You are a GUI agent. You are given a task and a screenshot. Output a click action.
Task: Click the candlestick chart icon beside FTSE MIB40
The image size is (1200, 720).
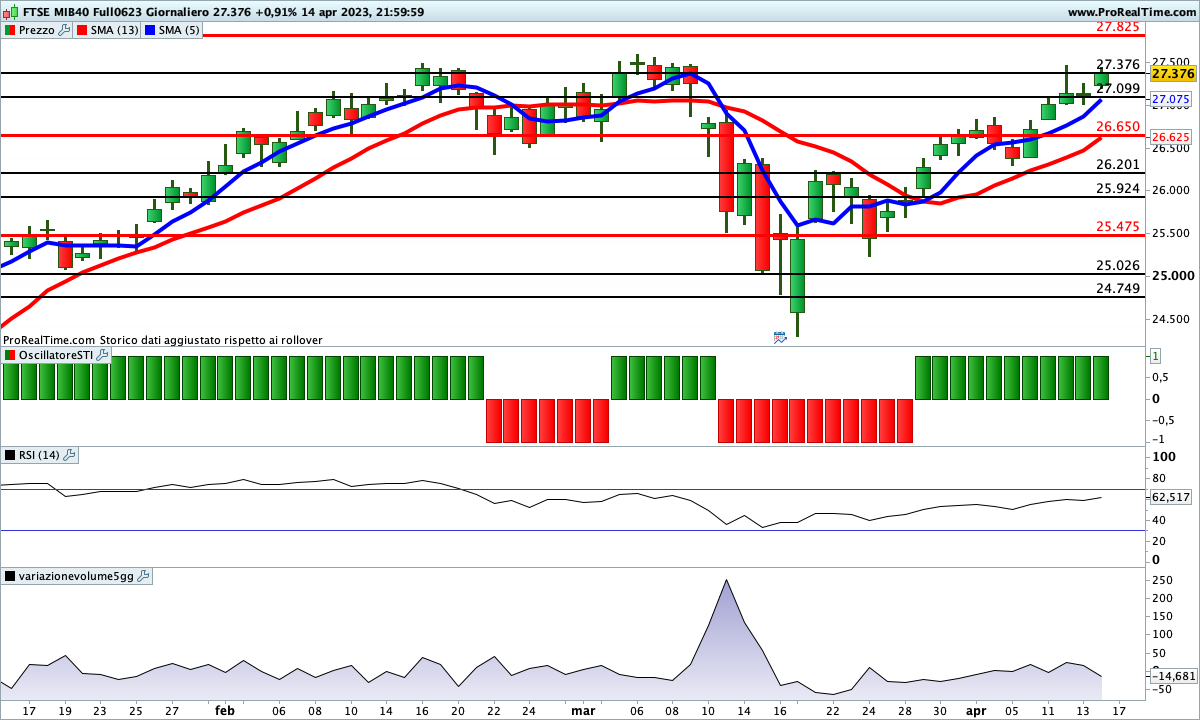click(9, 12)
